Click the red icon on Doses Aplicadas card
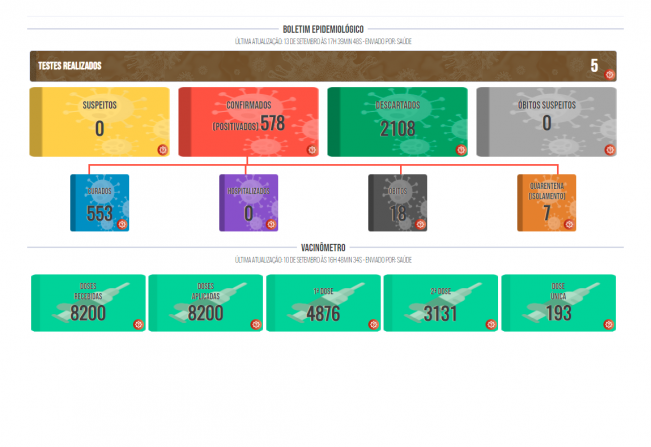The image size is (651, 447). click(x=256, y=324)
